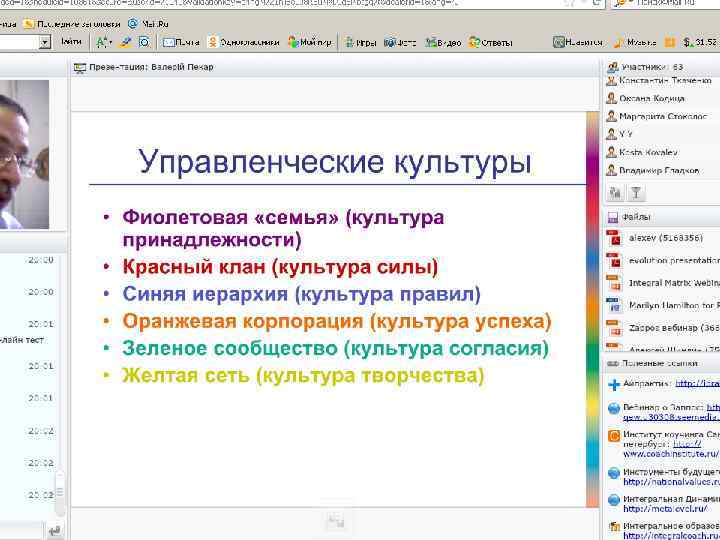The image size is (720, 540).
Task: Open the Игры toolbar item
Action: [361, 43]
